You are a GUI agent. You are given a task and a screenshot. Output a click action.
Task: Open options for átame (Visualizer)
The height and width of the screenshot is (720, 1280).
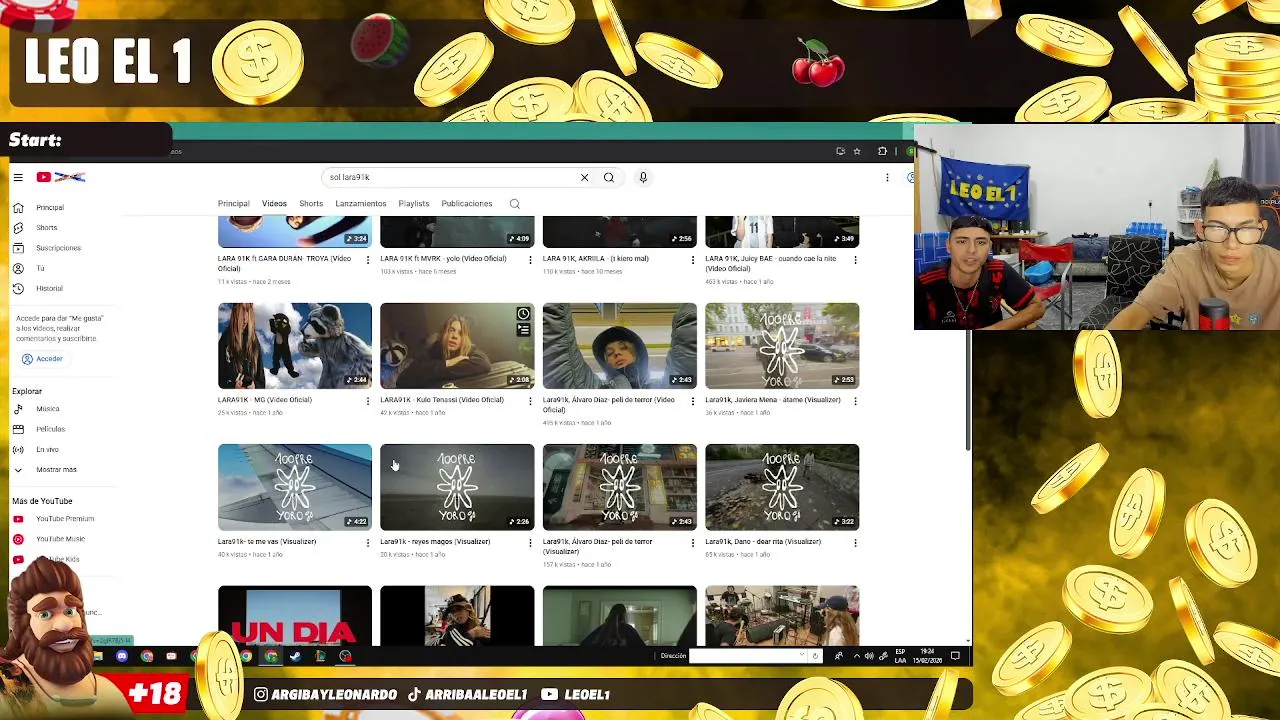coord(855,401)
